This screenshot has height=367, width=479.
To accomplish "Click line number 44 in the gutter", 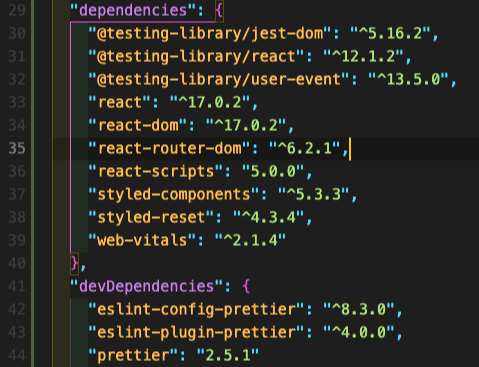I will click(x=17, y=355).
